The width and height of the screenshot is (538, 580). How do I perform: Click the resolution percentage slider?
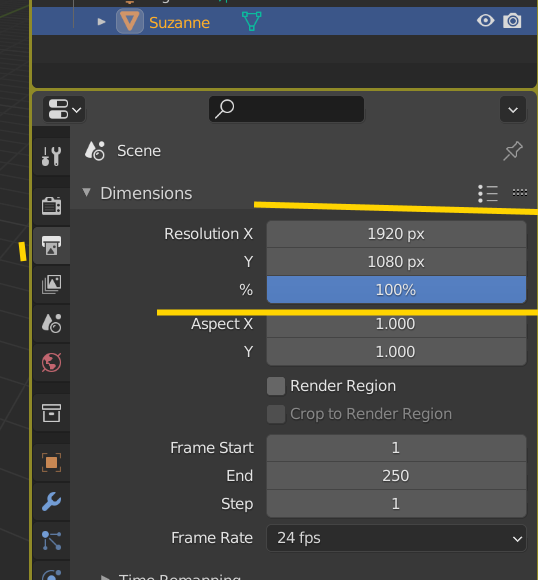point(396,290)
